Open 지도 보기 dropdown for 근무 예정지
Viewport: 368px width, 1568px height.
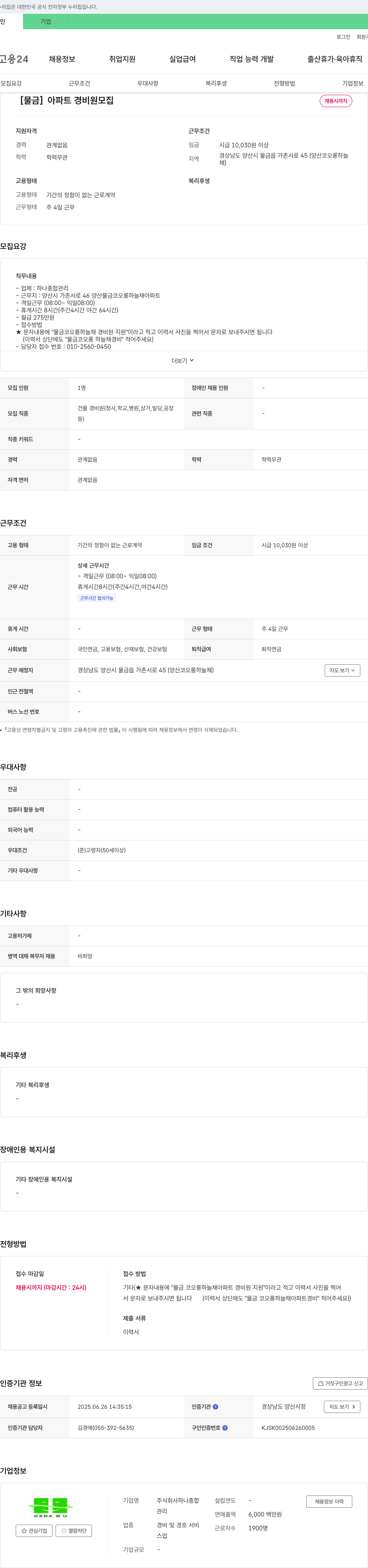click(x=342, y=670)
